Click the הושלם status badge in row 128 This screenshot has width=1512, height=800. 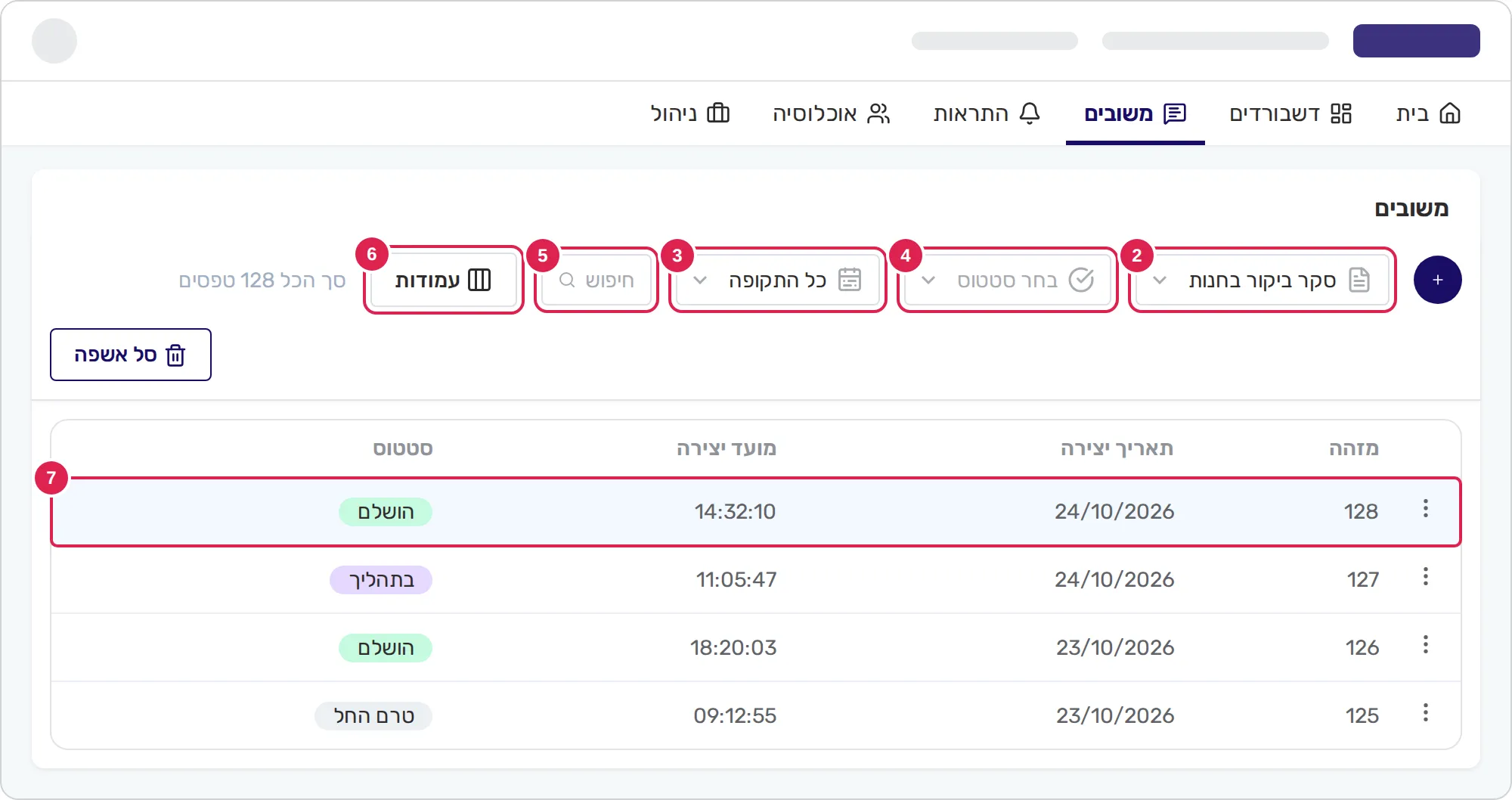tap(386, 512)
